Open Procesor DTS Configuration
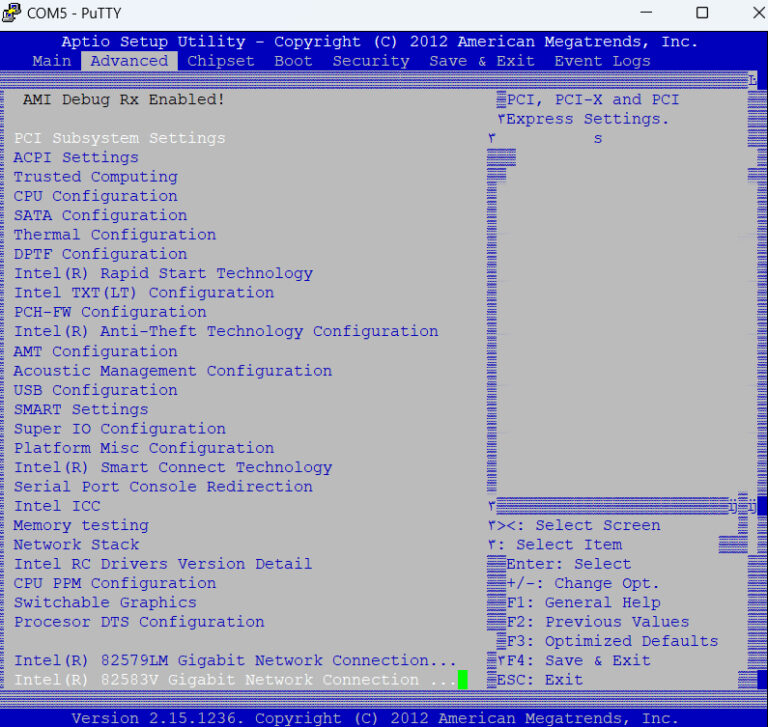Screen dimensions: 768x727 tap(139, 622)
